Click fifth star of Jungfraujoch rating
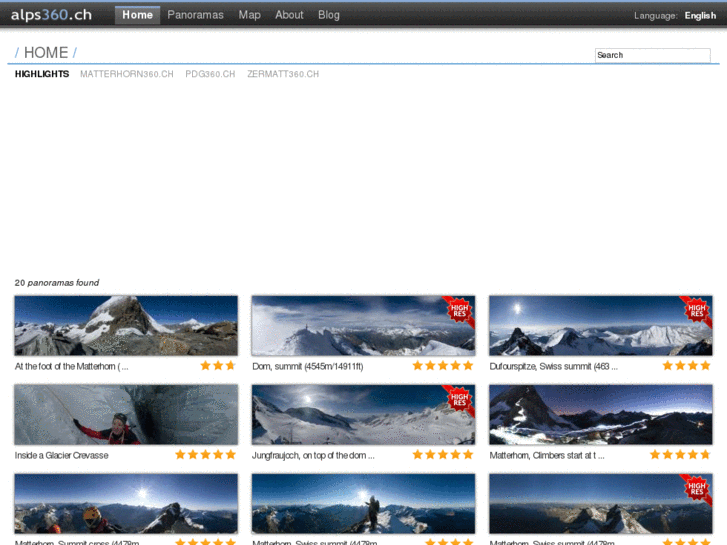 (x=468, y=455)
